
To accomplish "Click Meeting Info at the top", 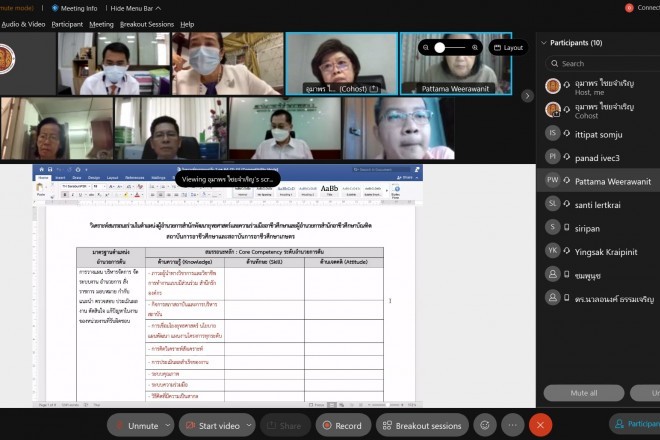I will (74, 8).
